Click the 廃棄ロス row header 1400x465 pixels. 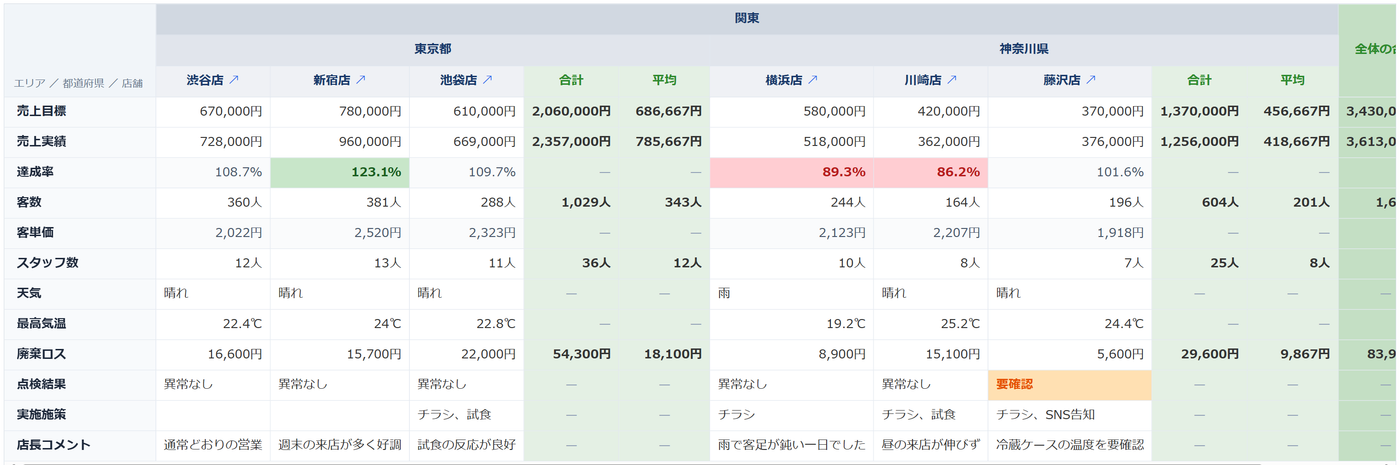pyautogui.click(x=78, y=355)
